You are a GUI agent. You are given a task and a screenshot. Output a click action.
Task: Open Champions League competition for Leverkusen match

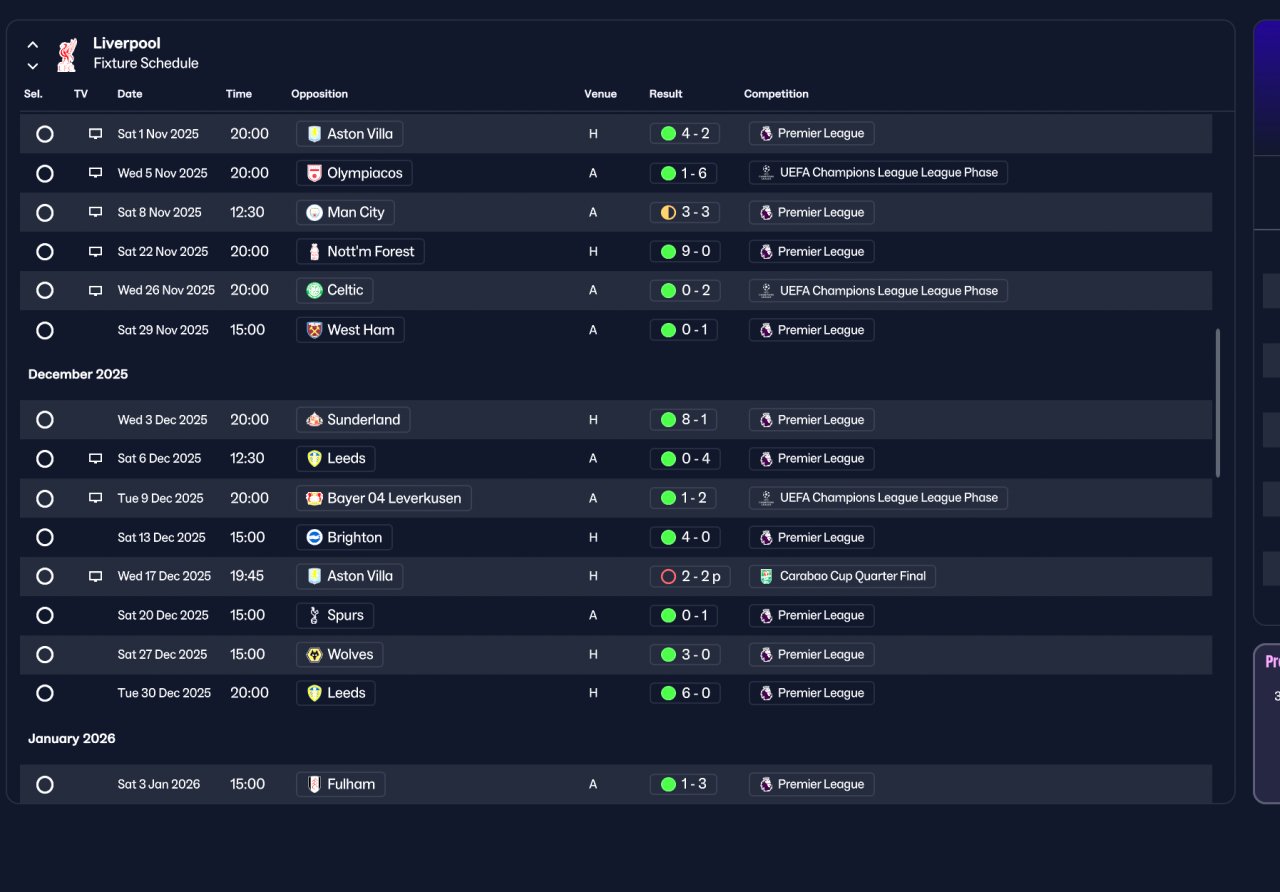[878, 498]
